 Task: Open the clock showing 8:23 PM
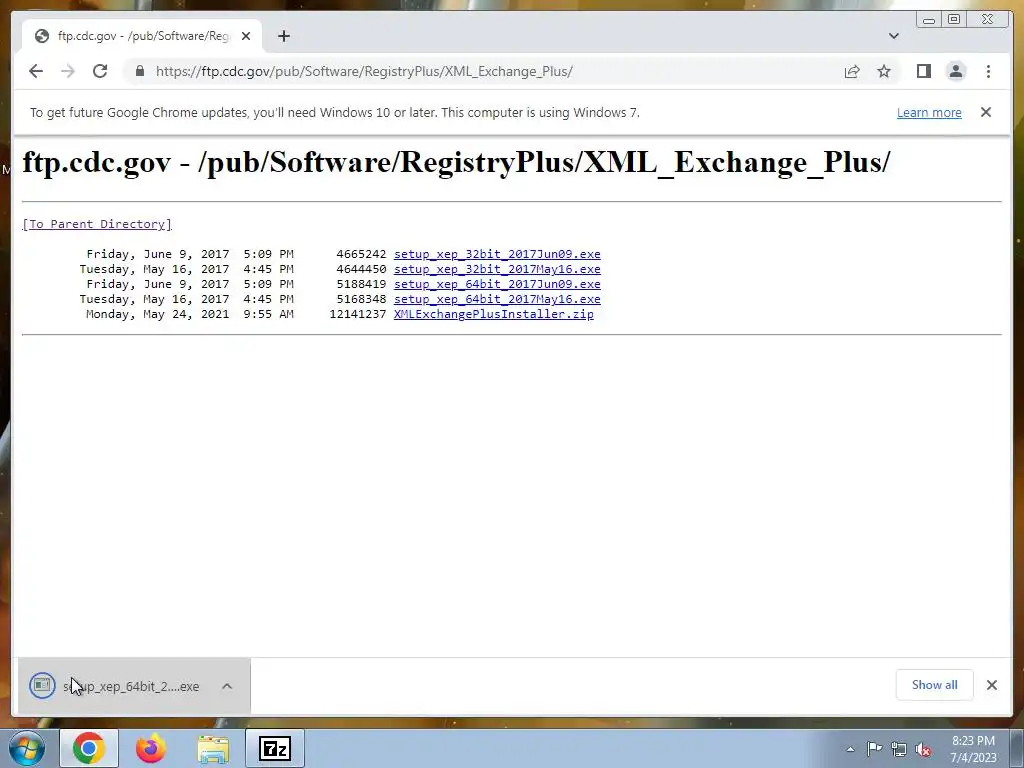973,748
